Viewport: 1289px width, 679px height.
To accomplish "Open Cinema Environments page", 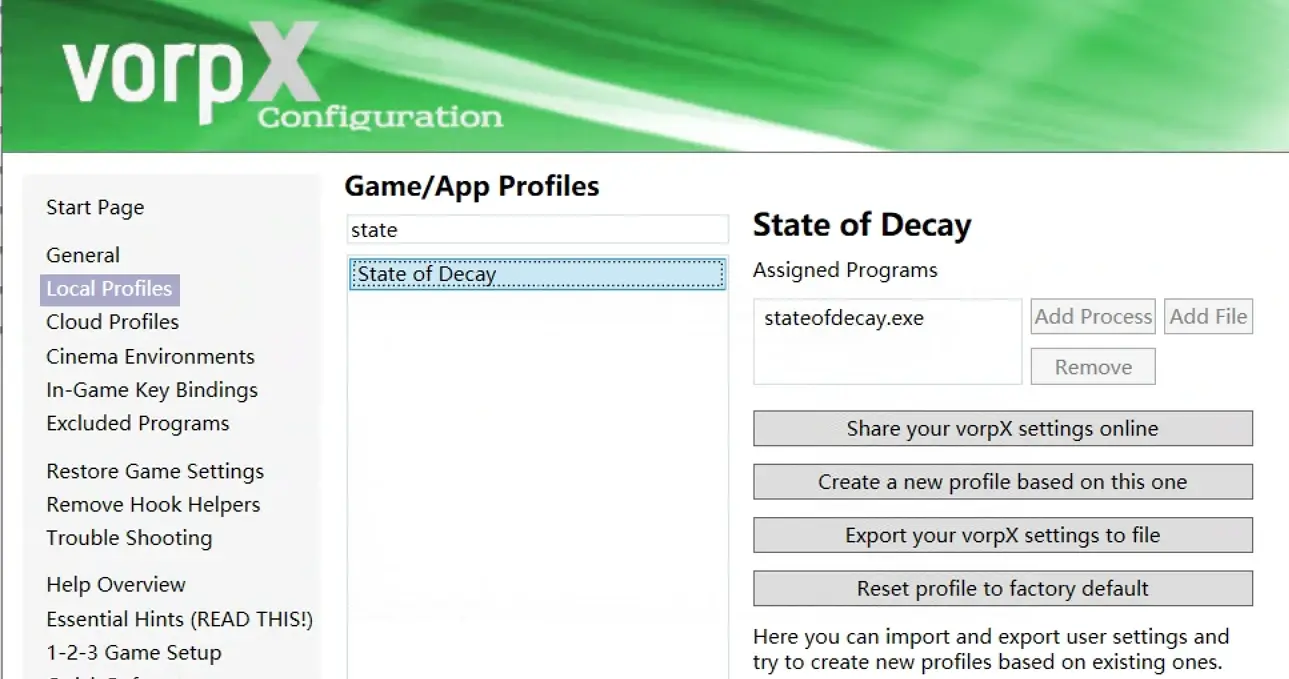I will click(x=150, y=357).
